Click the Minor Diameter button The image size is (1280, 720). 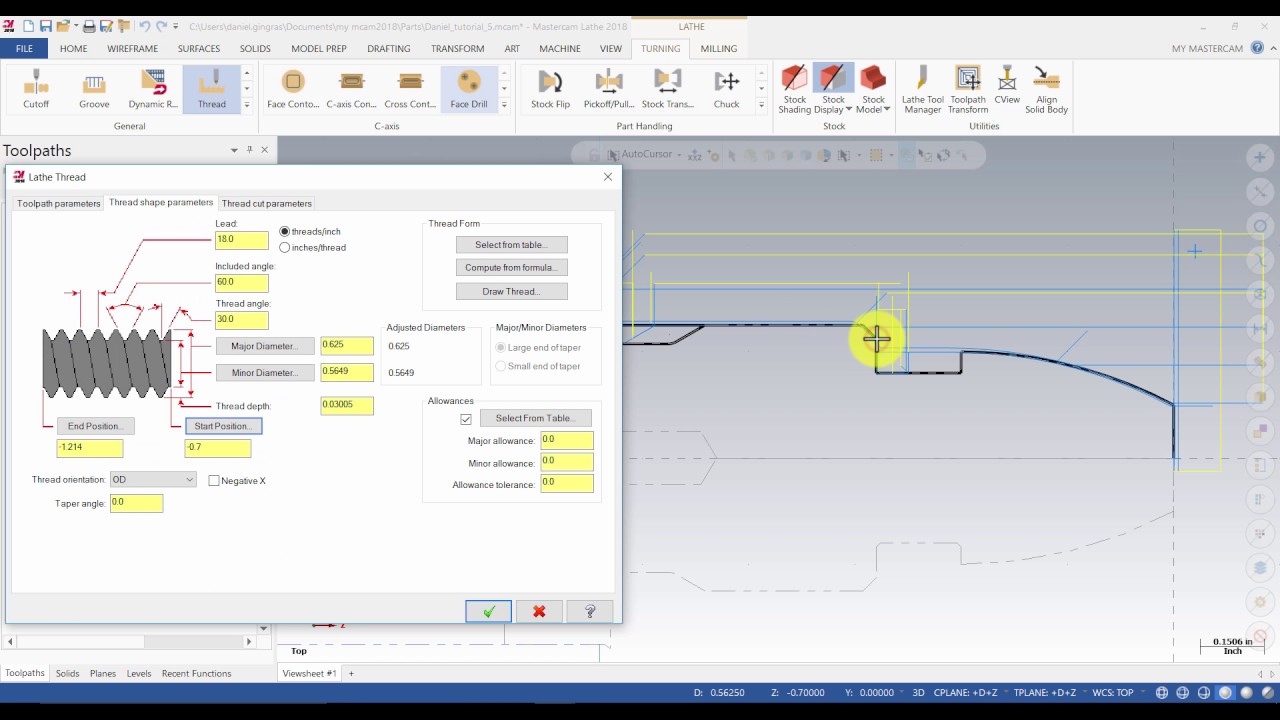pos(265,372)
